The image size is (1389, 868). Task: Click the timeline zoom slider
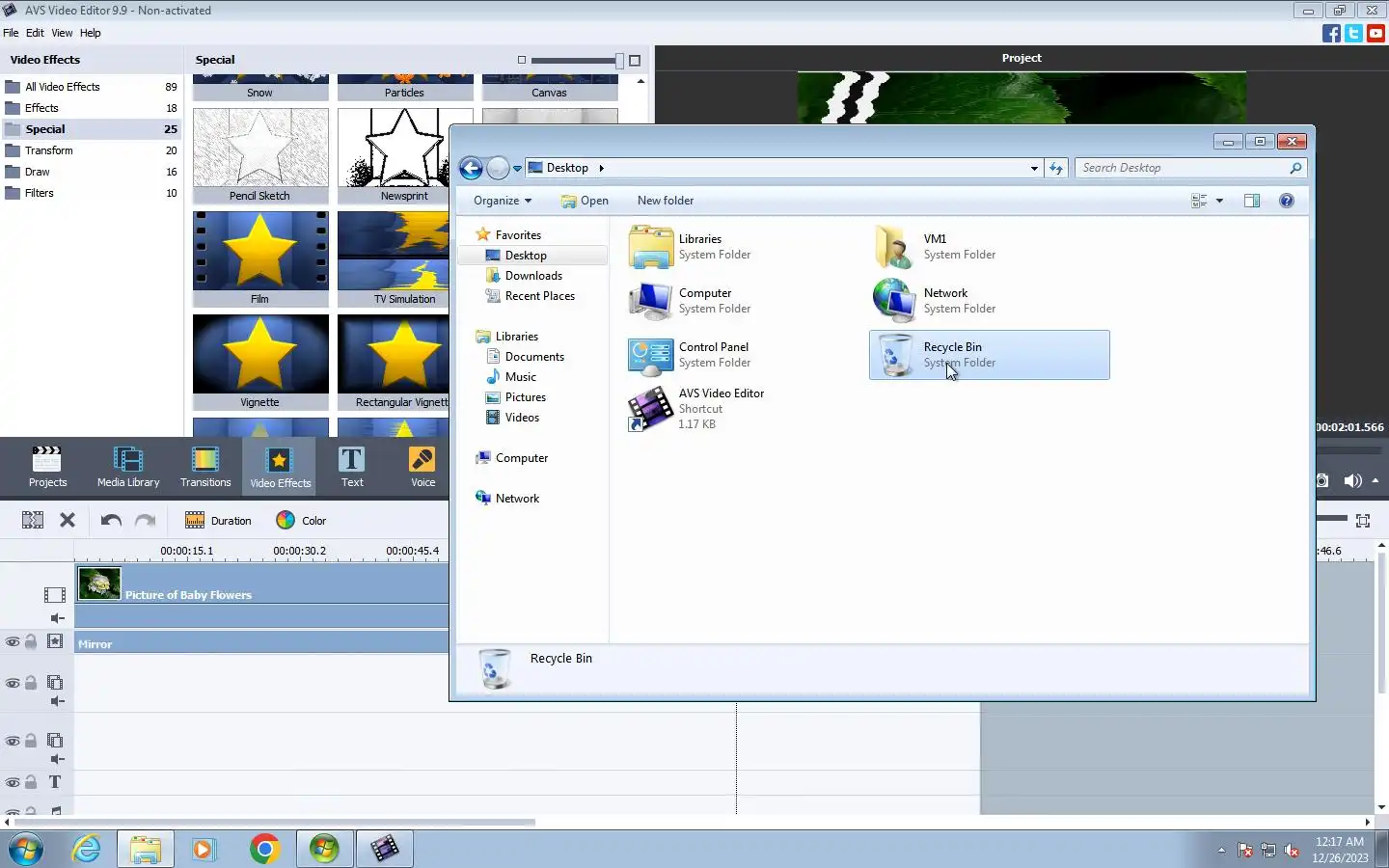[x=1332, y=518]
